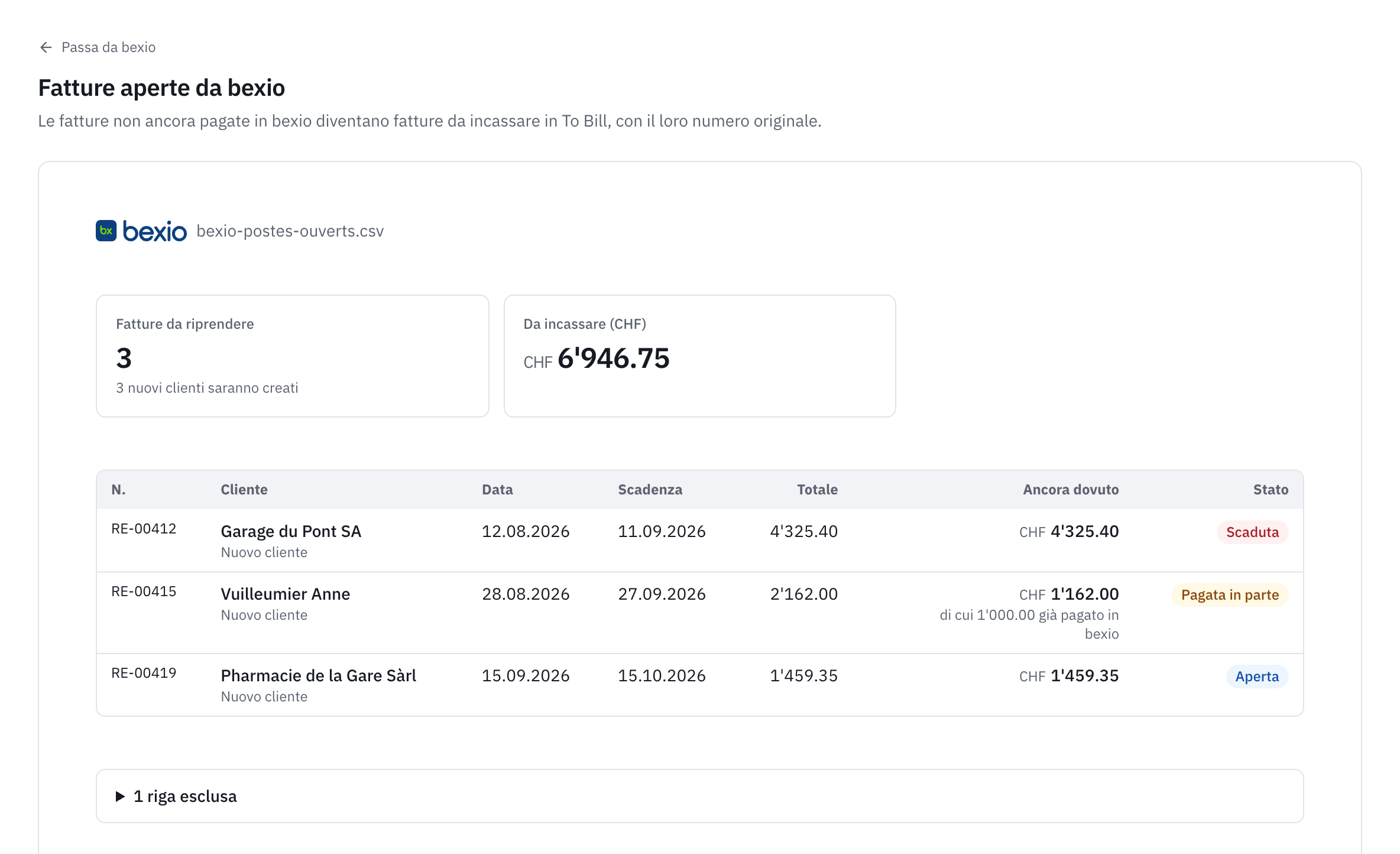Click the bexio logo icon
Screen dimensions: 1400x854
(x=106, y=231)
